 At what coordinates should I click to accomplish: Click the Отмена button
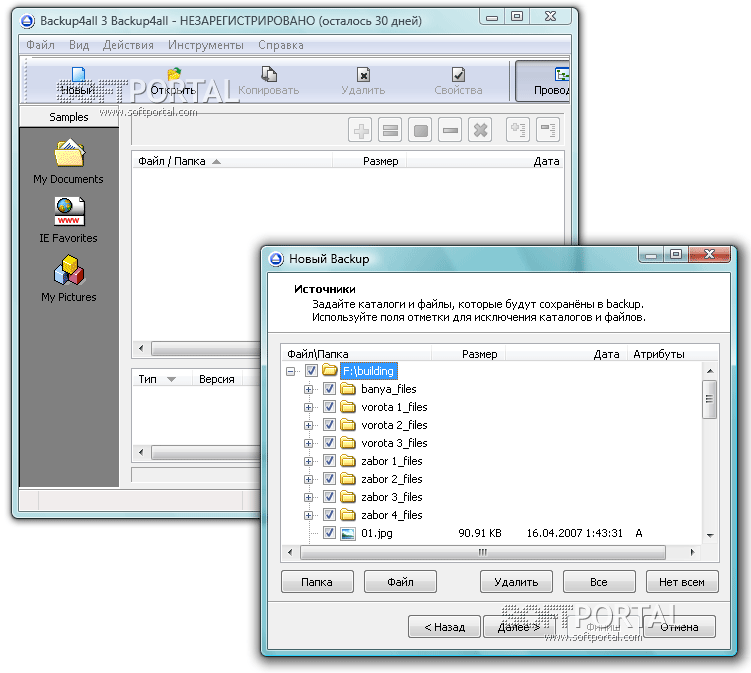point(680,627)
